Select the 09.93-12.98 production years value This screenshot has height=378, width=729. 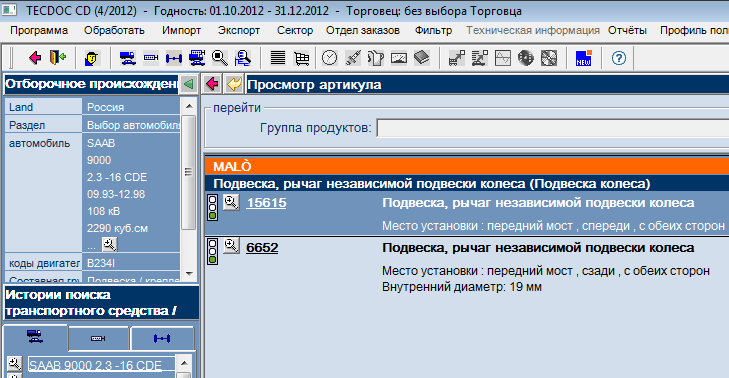click(116, 194)
